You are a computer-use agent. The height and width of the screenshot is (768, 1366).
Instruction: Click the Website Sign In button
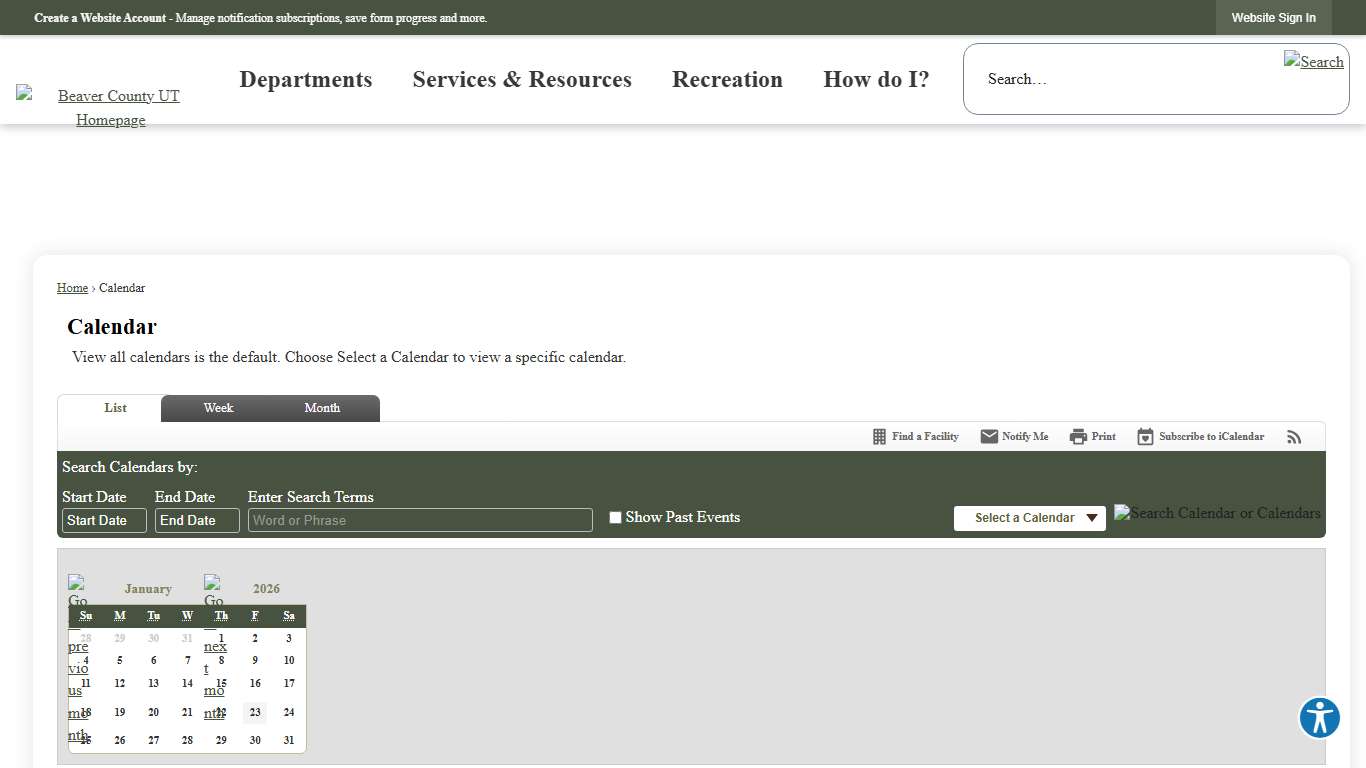[x=1273, y=18]
